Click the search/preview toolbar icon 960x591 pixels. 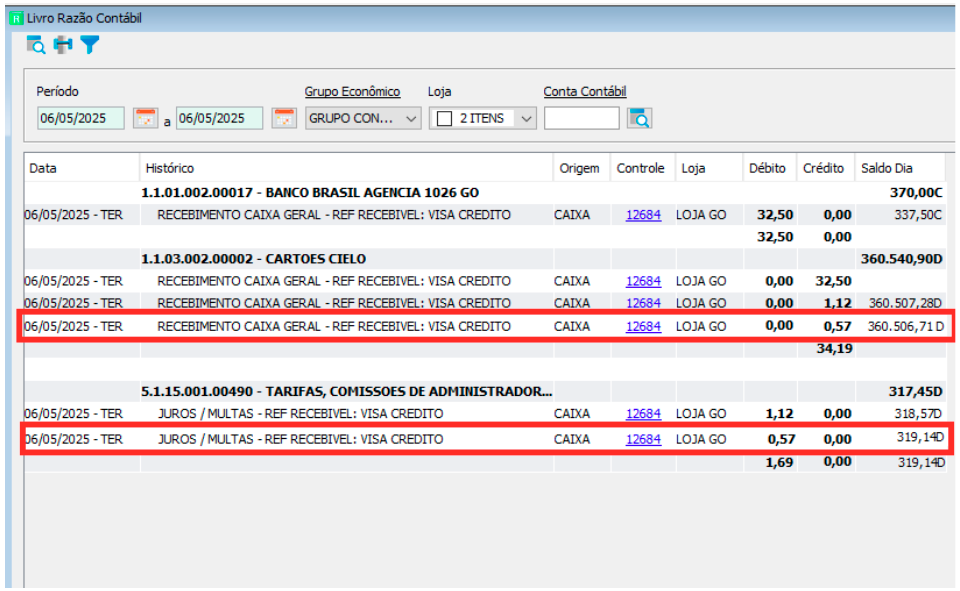pos(36,45)
